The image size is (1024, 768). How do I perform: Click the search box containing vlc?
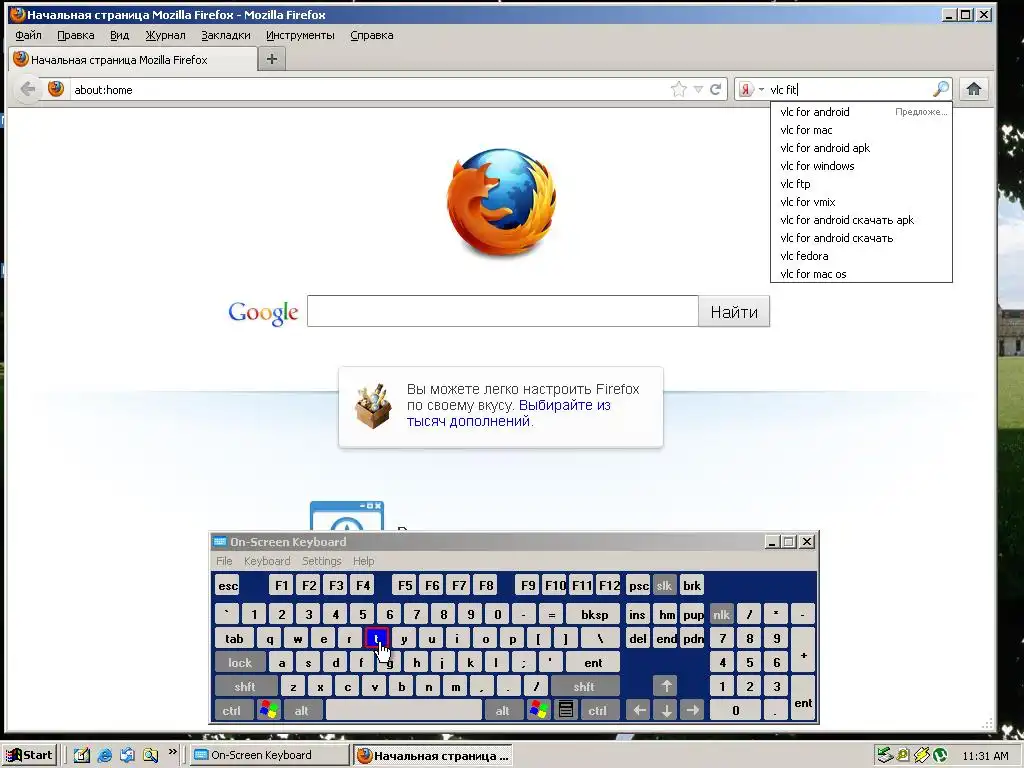(x=849, y=89)
